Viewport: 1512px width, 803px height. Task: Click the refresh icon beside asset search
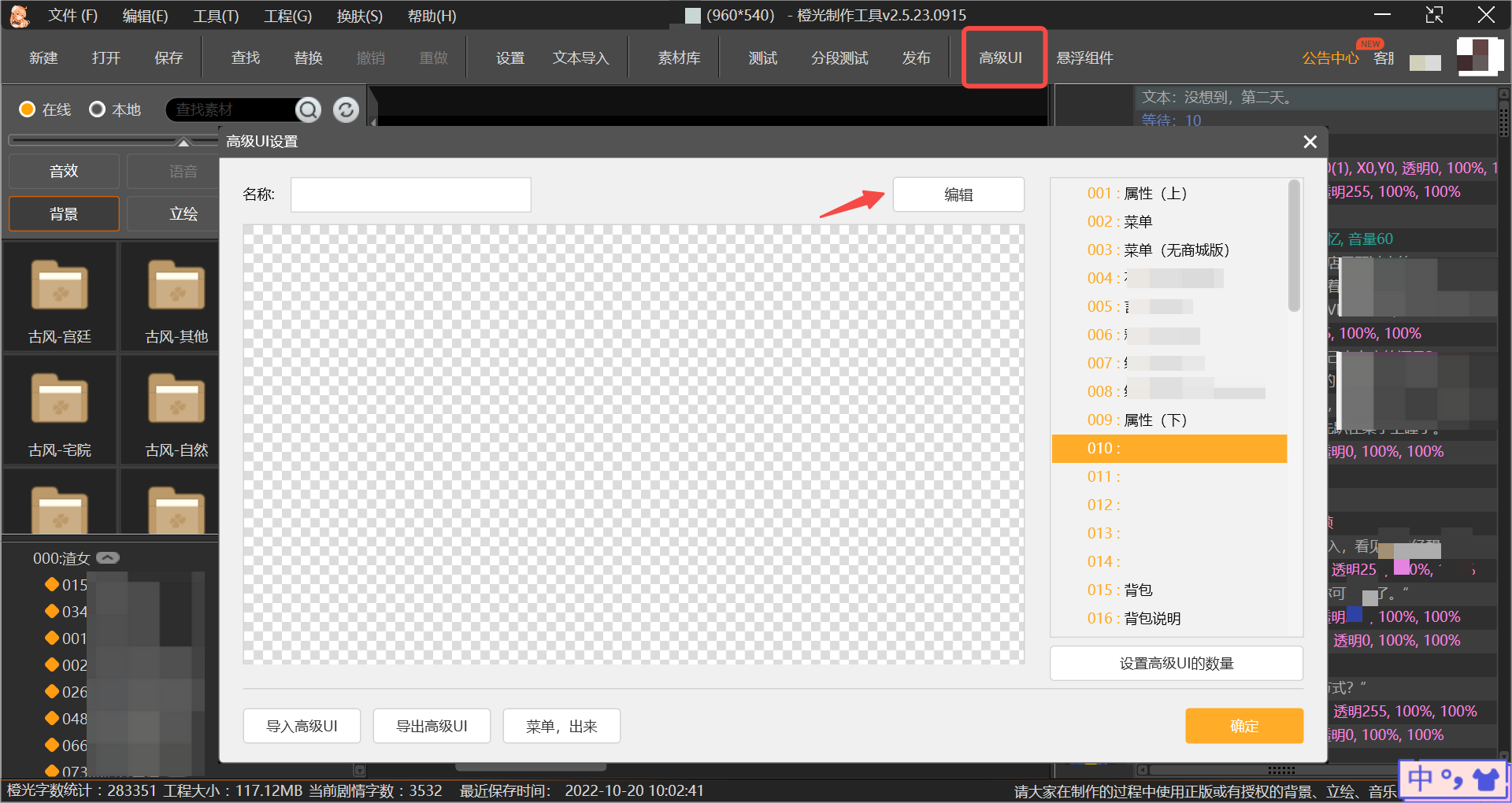click(346, 109)
